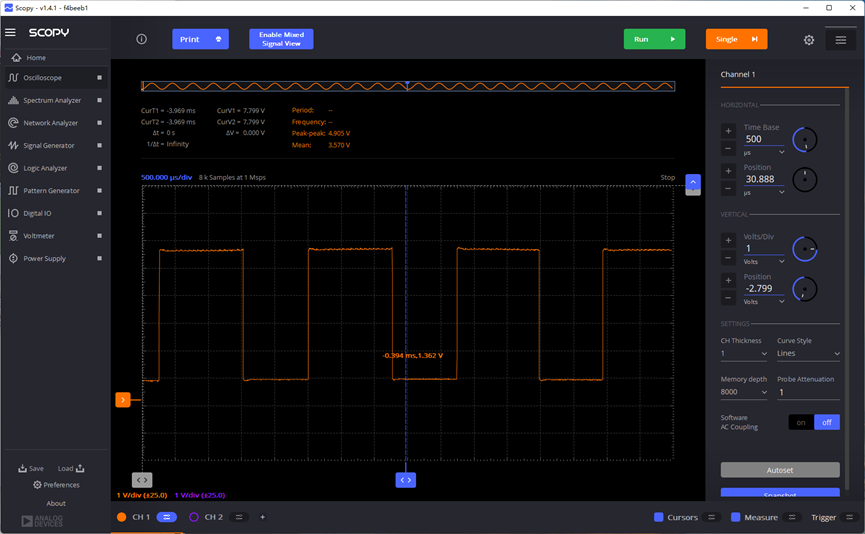Open Measure settings icon

pos(792,517)
